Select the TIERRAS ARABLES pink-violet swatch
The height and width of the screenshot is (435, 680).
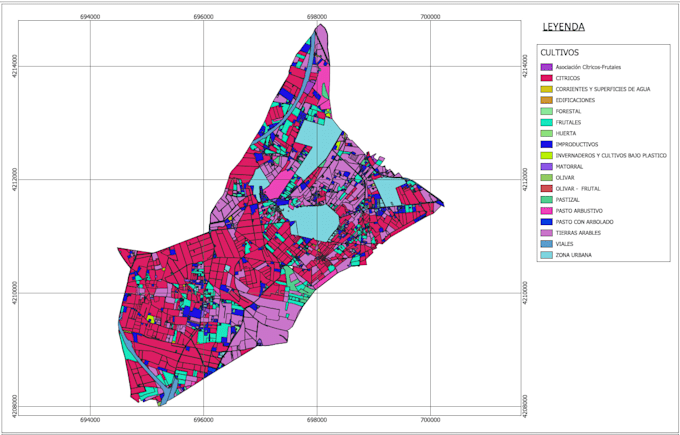546,233
